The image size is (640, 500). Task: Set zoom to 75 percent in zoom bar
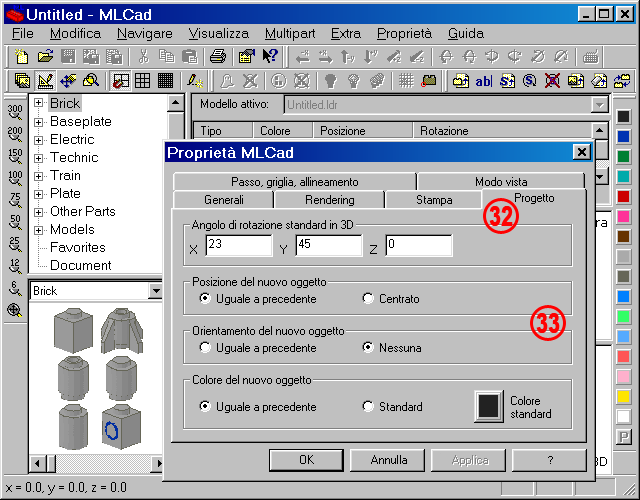tap(15, 200)
